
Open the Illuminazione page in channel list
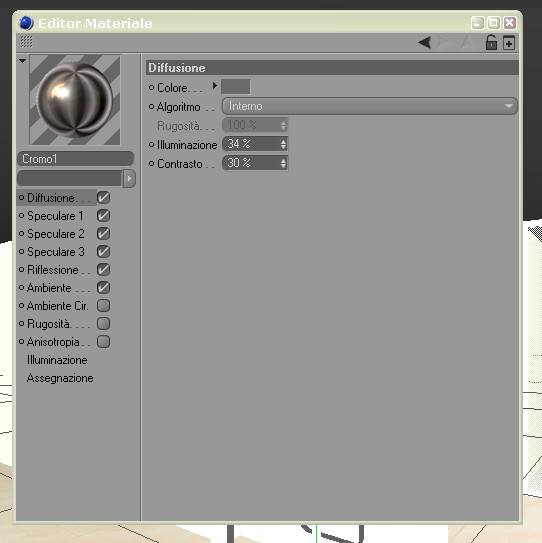point(57,360)
